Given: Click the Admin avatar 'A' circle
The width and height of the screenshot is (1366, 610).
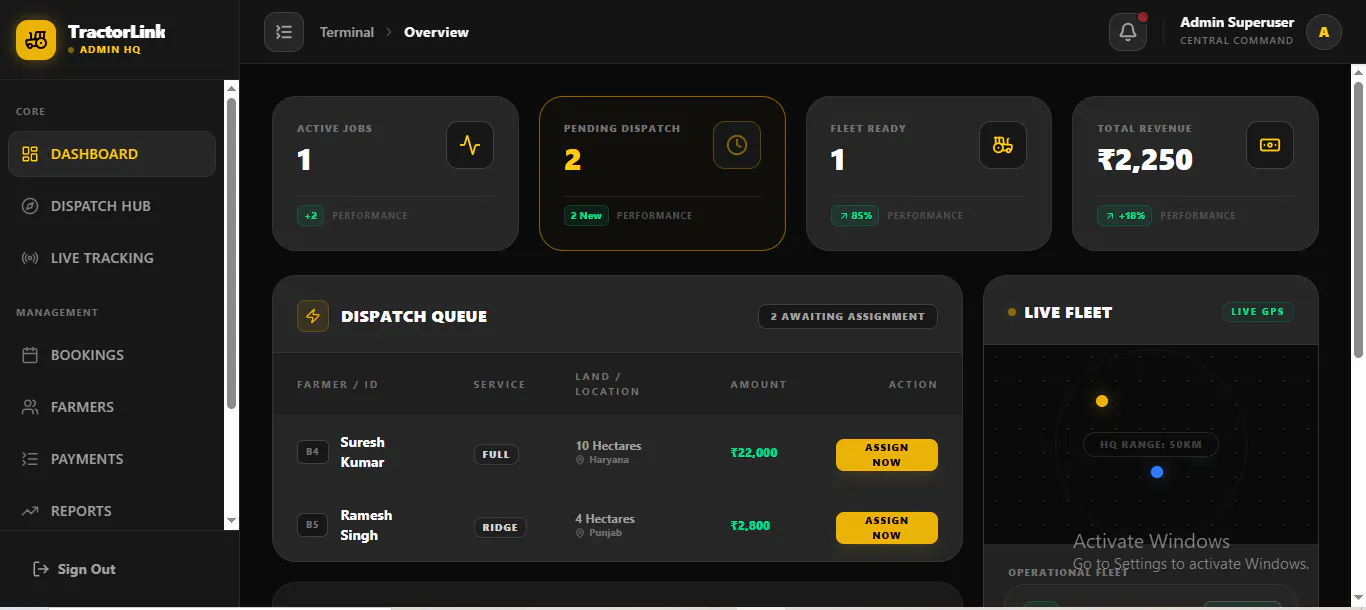Looking at the screenshot, I should click(x=1324, y=32).
